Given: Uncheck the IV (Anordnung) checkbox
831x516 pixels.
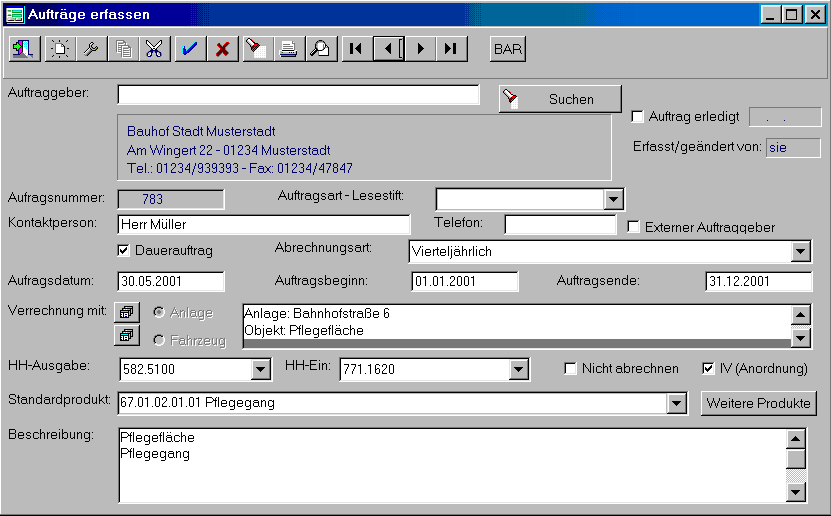Looking at the screenshot, I should point(709,369).
